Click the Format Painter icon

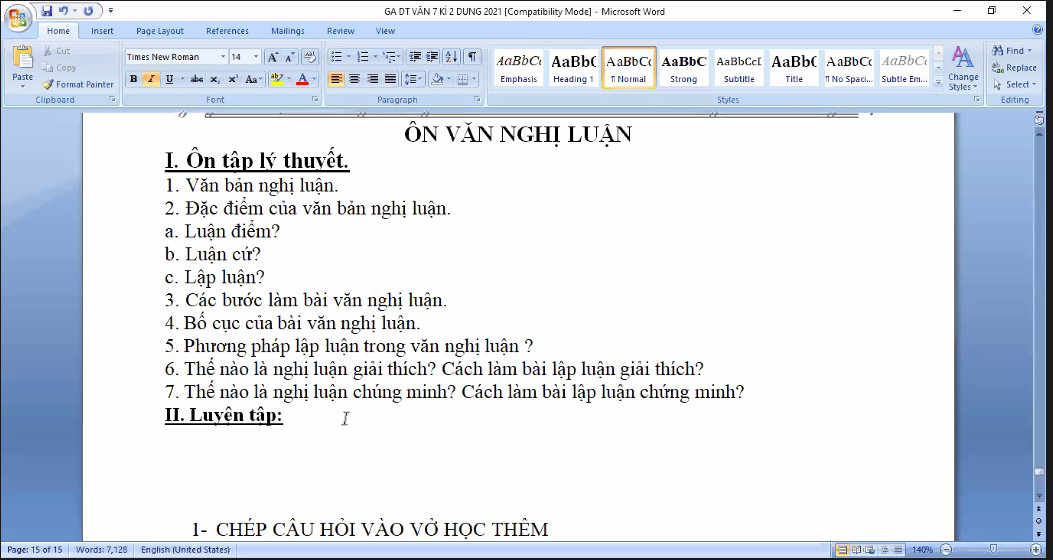pos(48,85)
